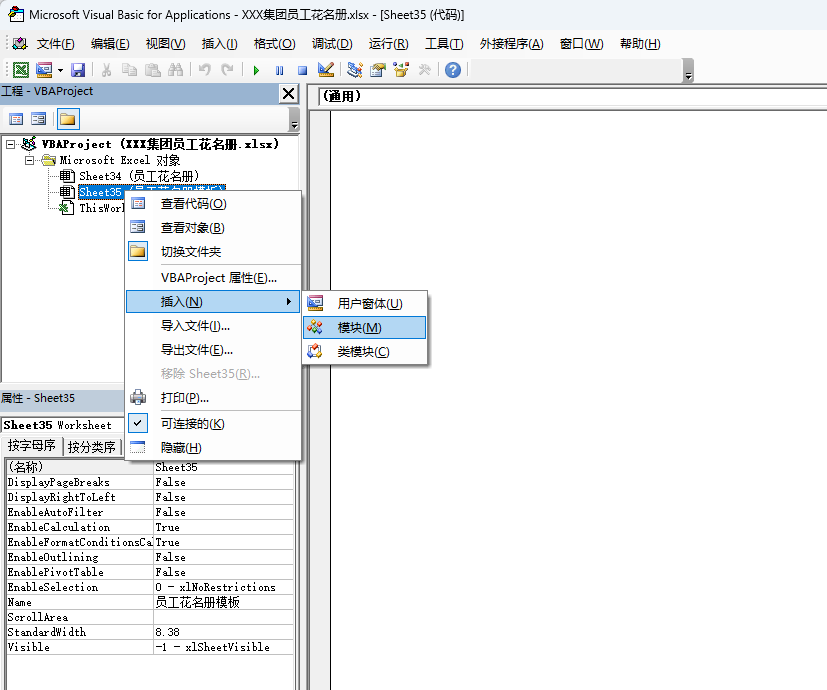This screenshot has height=690, width=827.
Task: Collapse the Microsoft Excel 对象 folder
Action: (x=30, y=160)
